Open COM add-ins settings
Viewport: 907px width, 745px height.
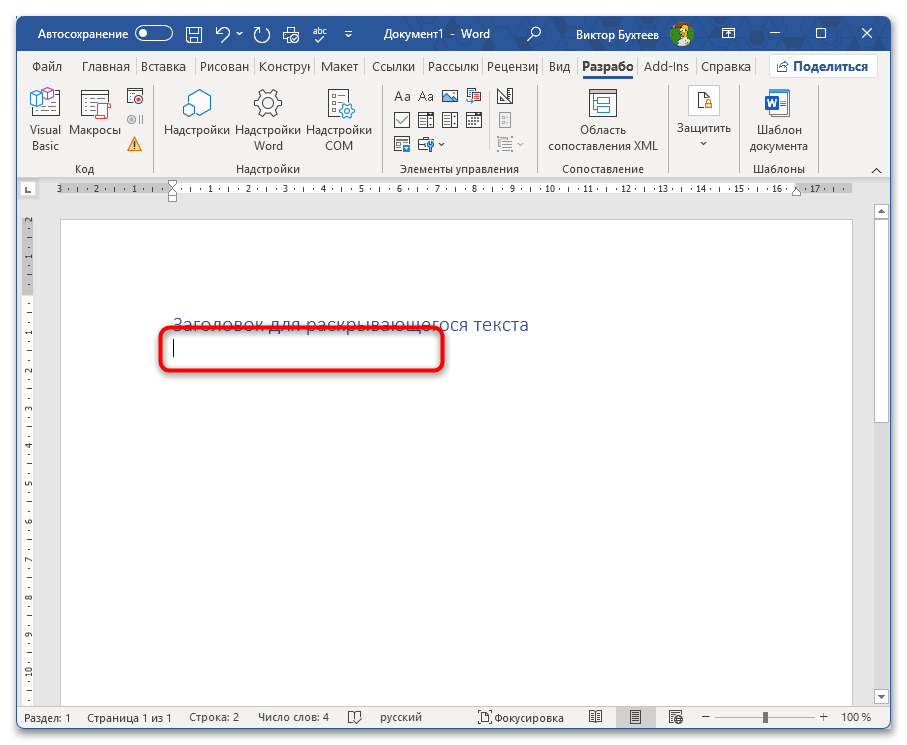pyautogui.click(x=339, y=120)
